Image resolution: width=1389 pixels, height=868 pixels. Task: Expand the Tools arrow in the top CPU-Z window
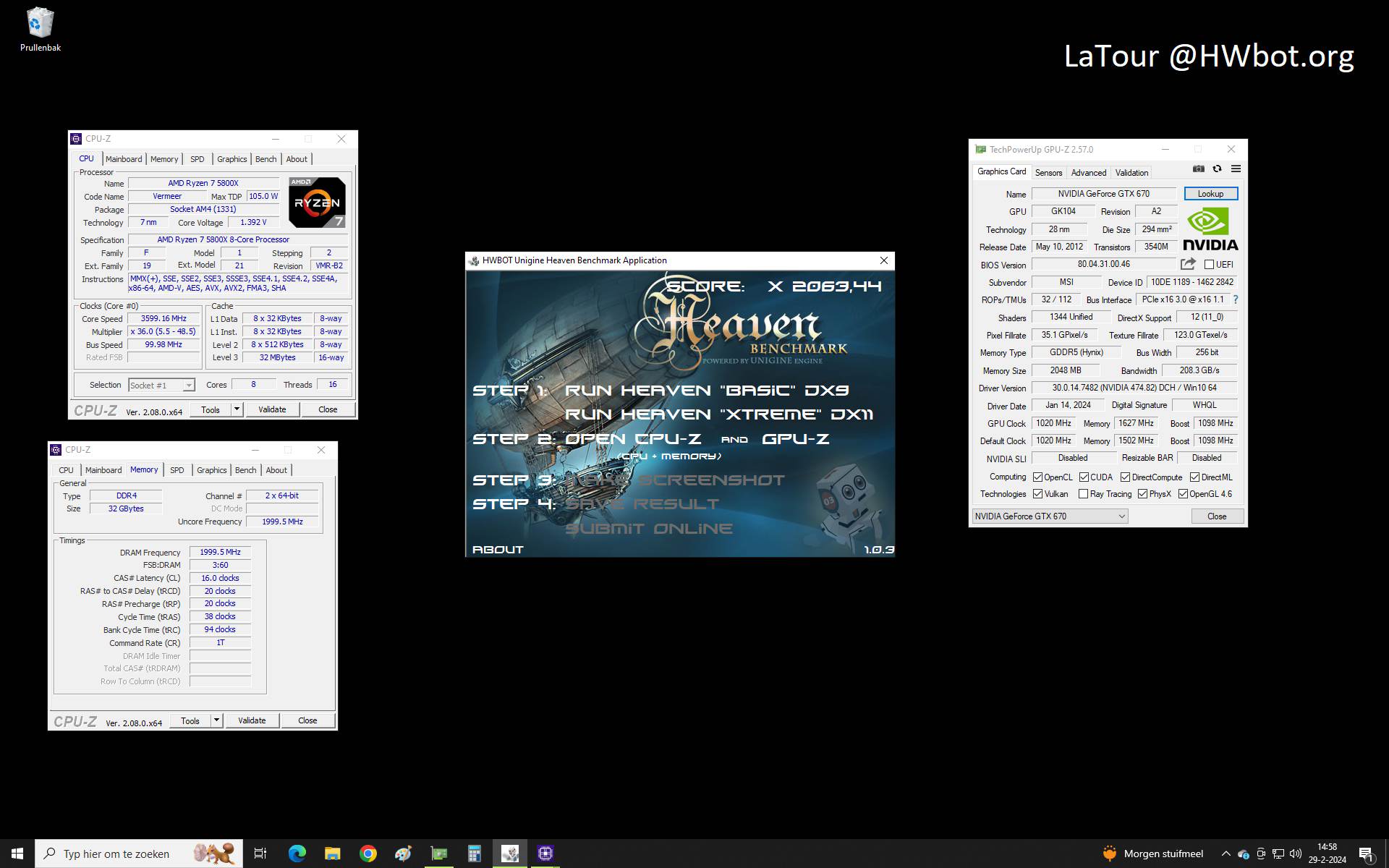click(x=237, y=409)
